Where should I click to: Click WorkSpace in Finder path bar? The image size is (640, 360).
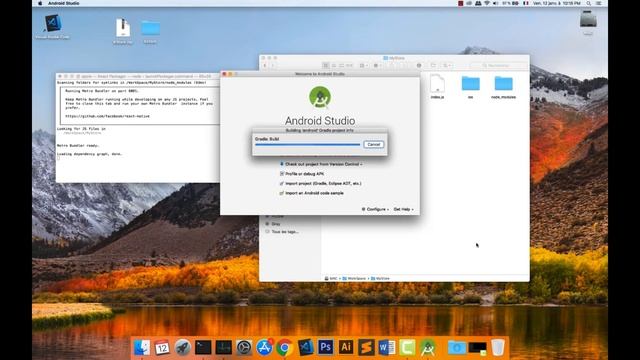click(x=354, y=278)
